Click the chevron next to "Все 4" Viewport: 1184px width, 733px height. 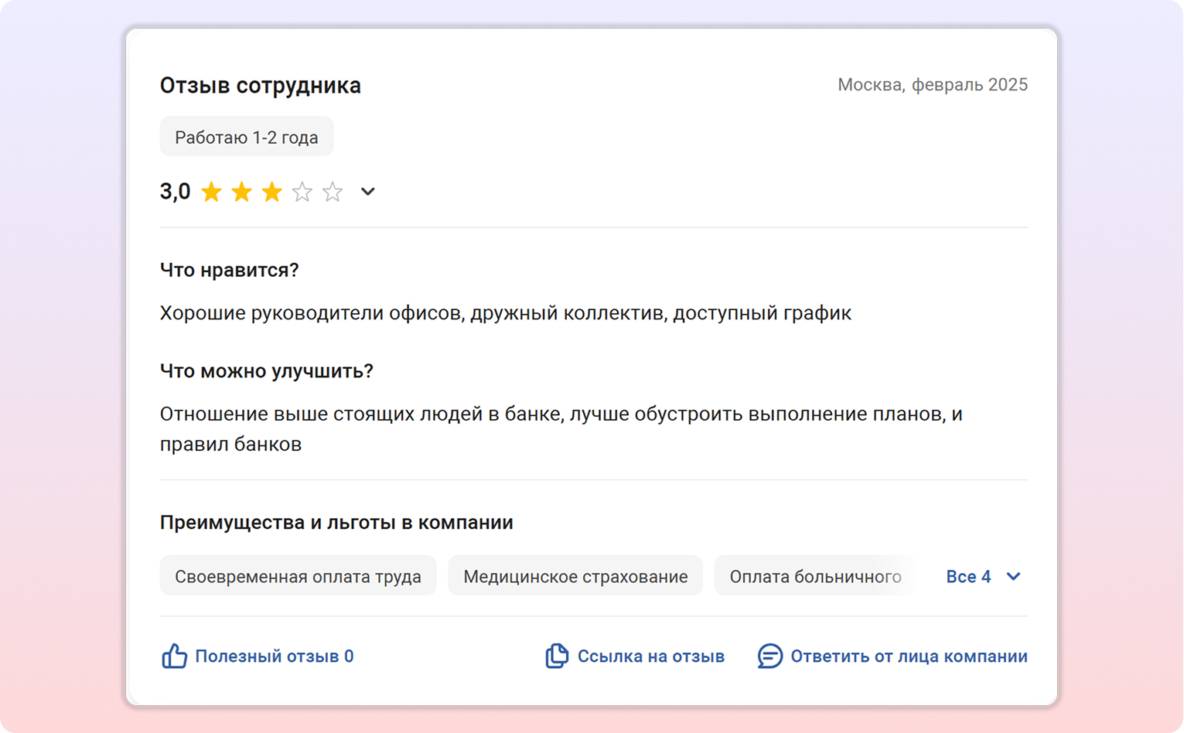point(1013,577)
